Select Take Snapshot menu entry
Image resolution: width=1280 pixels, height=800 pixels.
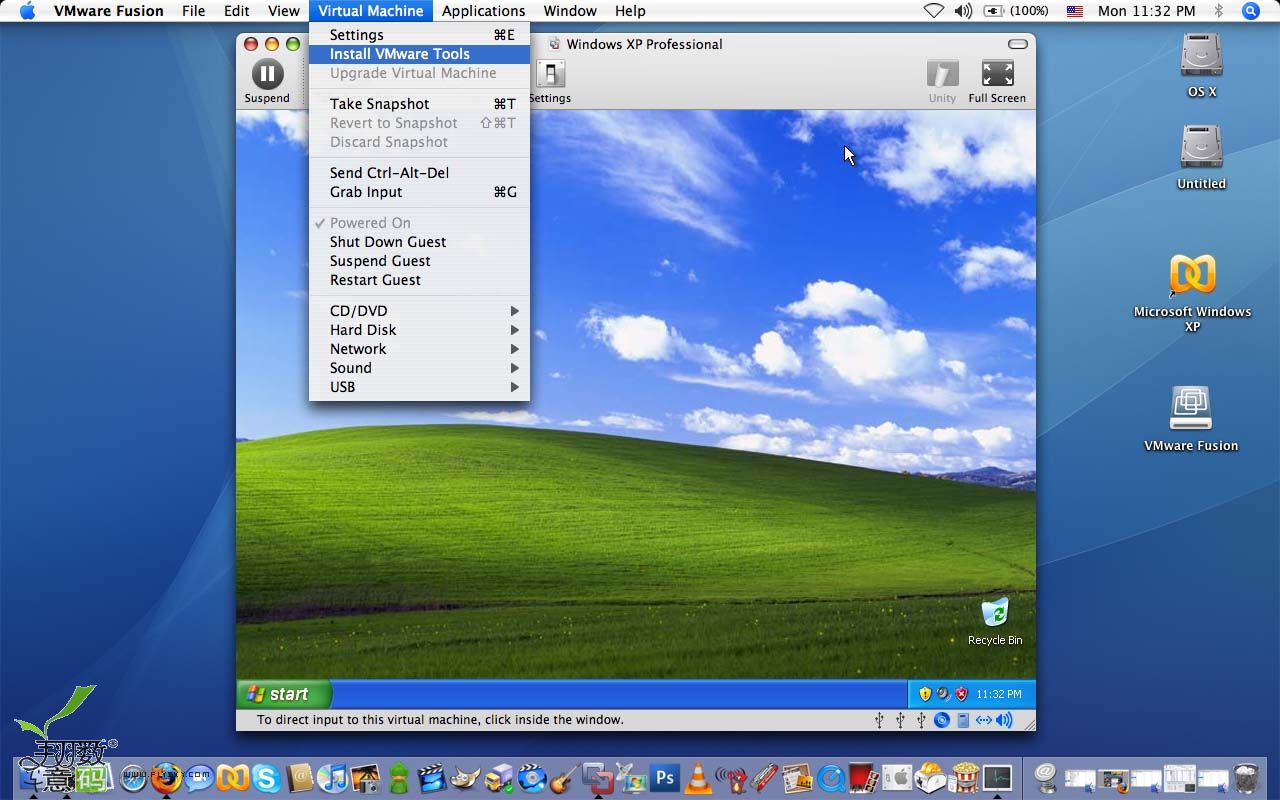click(x=380, y=104)
